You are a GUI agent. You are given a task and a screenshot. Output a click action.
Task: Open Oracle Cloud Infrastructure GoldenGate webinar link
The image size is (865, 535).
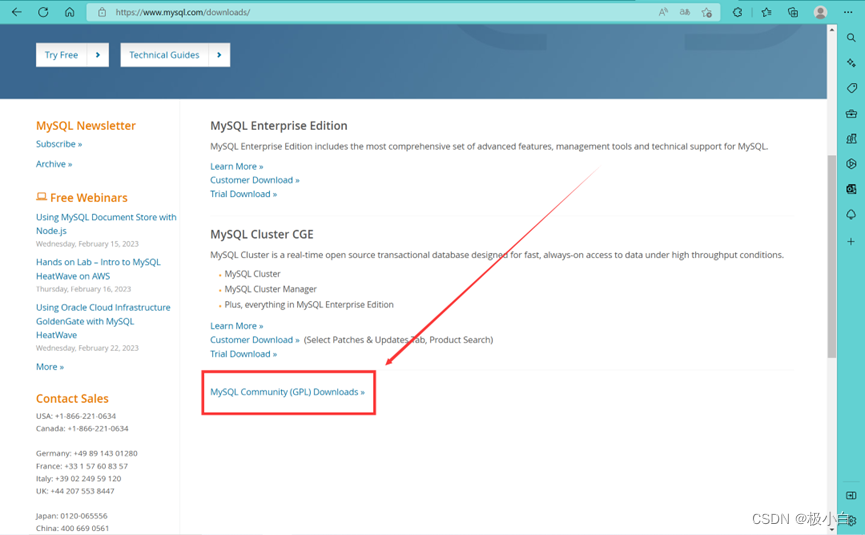(x=103, y=321)
